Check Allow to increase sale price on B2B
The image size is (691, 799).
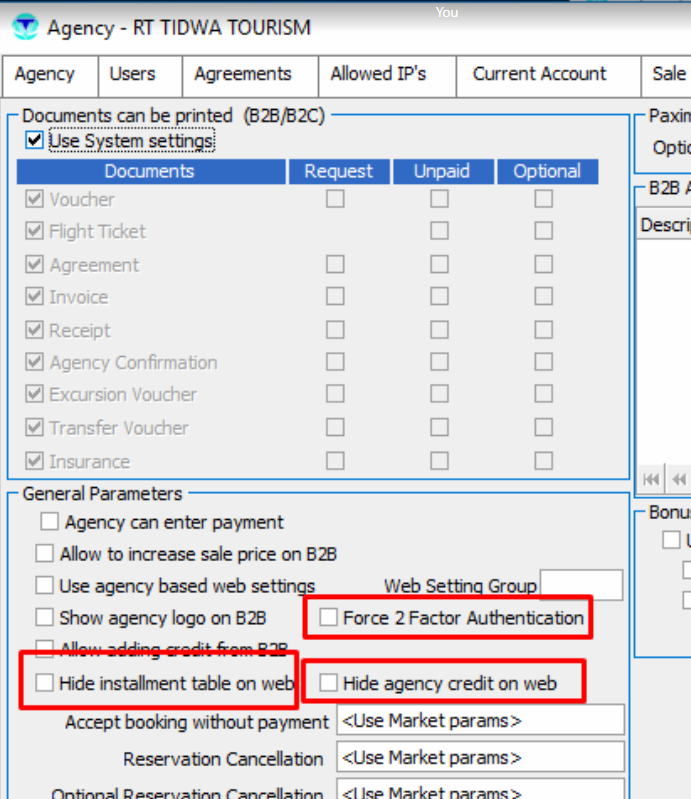[45, 554]
